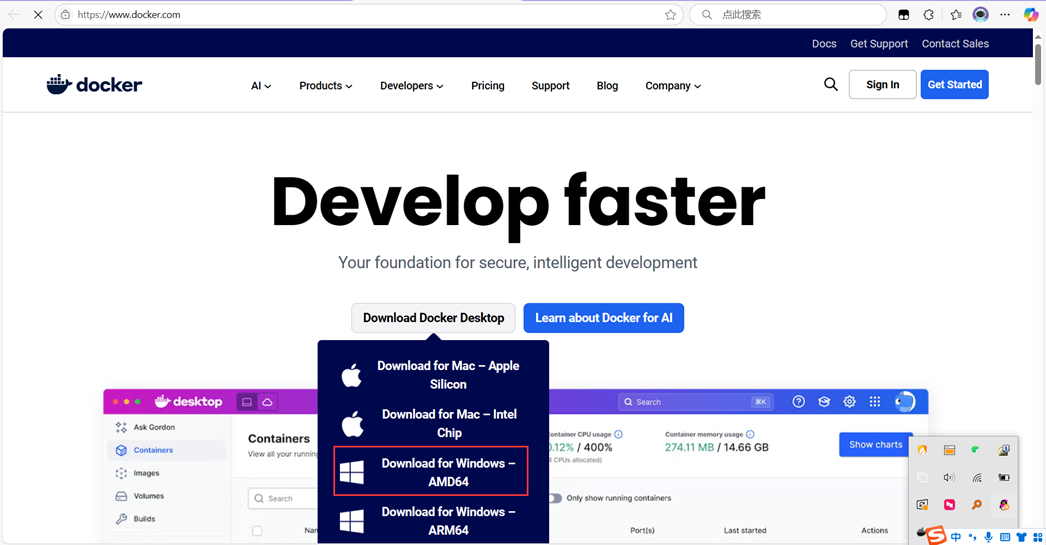The height and width of the screenshot is (545, 1046).
Task: Click the Containers list Search input
Action: click(284, 498)
